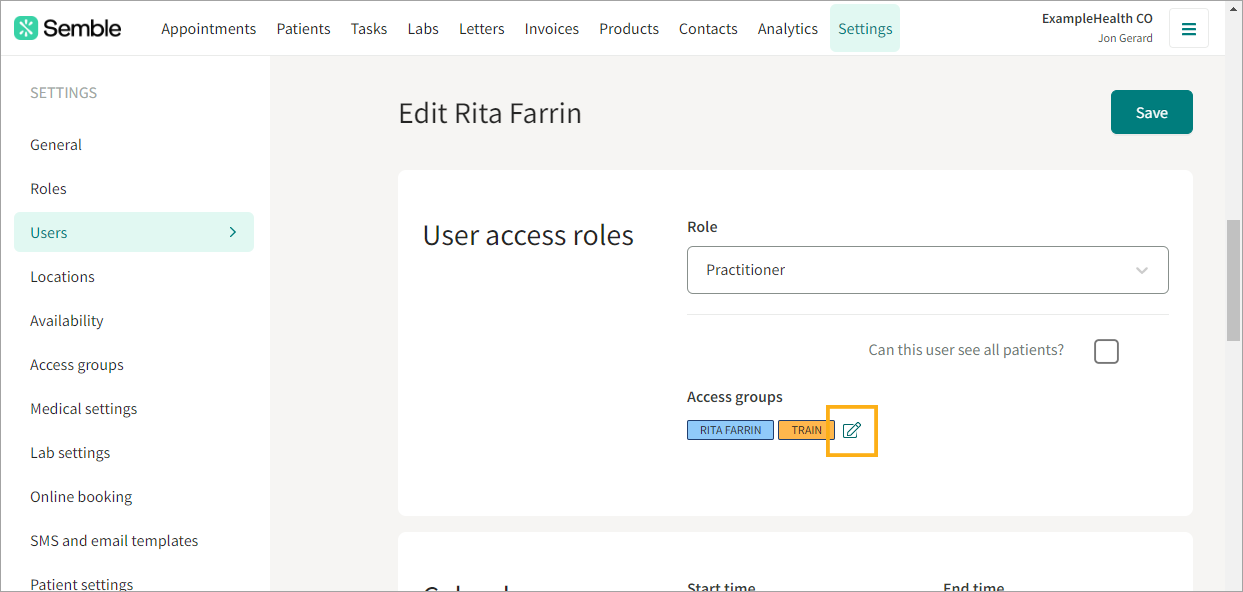
Task: Save the Rita Farrin user edits
Action: point(1152,112)
